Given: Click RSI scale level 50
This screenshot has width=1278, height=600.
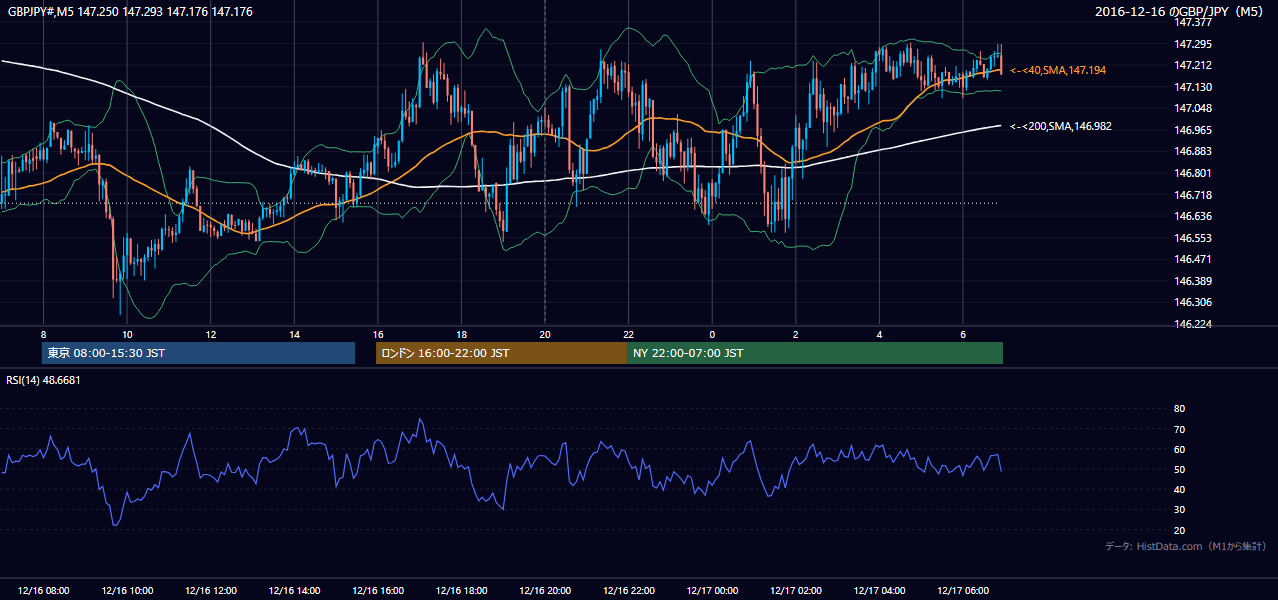Looking at the screenshot, I should point(1179,469).
